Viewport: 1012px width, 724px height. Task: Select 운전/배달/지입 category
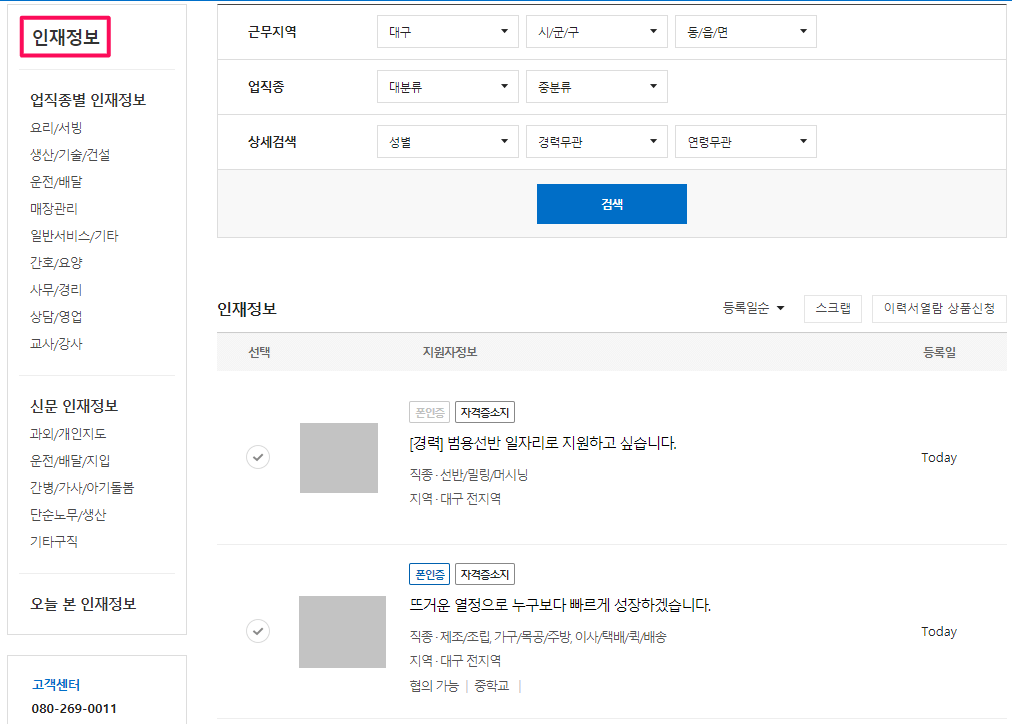70,461
